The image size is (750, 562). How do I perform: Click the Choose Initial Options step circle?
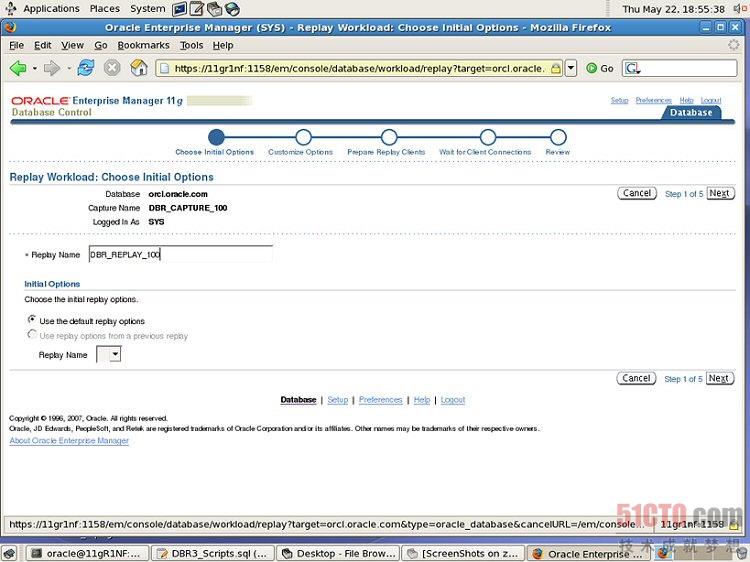pos(216,137)
